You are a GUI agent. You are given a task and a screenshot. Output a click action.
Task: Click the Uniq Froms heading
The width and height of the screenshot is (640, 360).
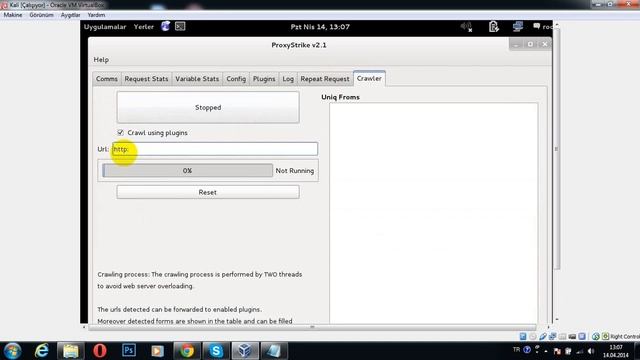coord(340,97)
